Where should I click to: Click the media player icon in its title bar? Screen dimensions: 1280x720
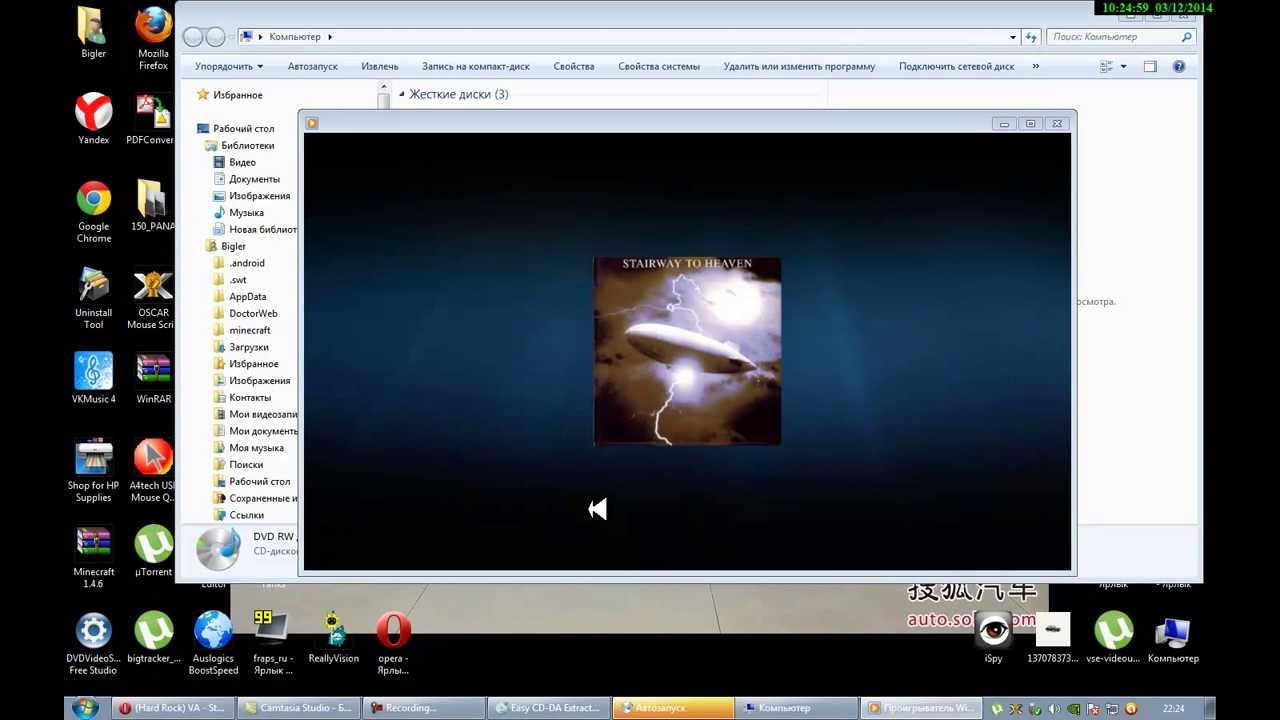(x=312, y=123)
